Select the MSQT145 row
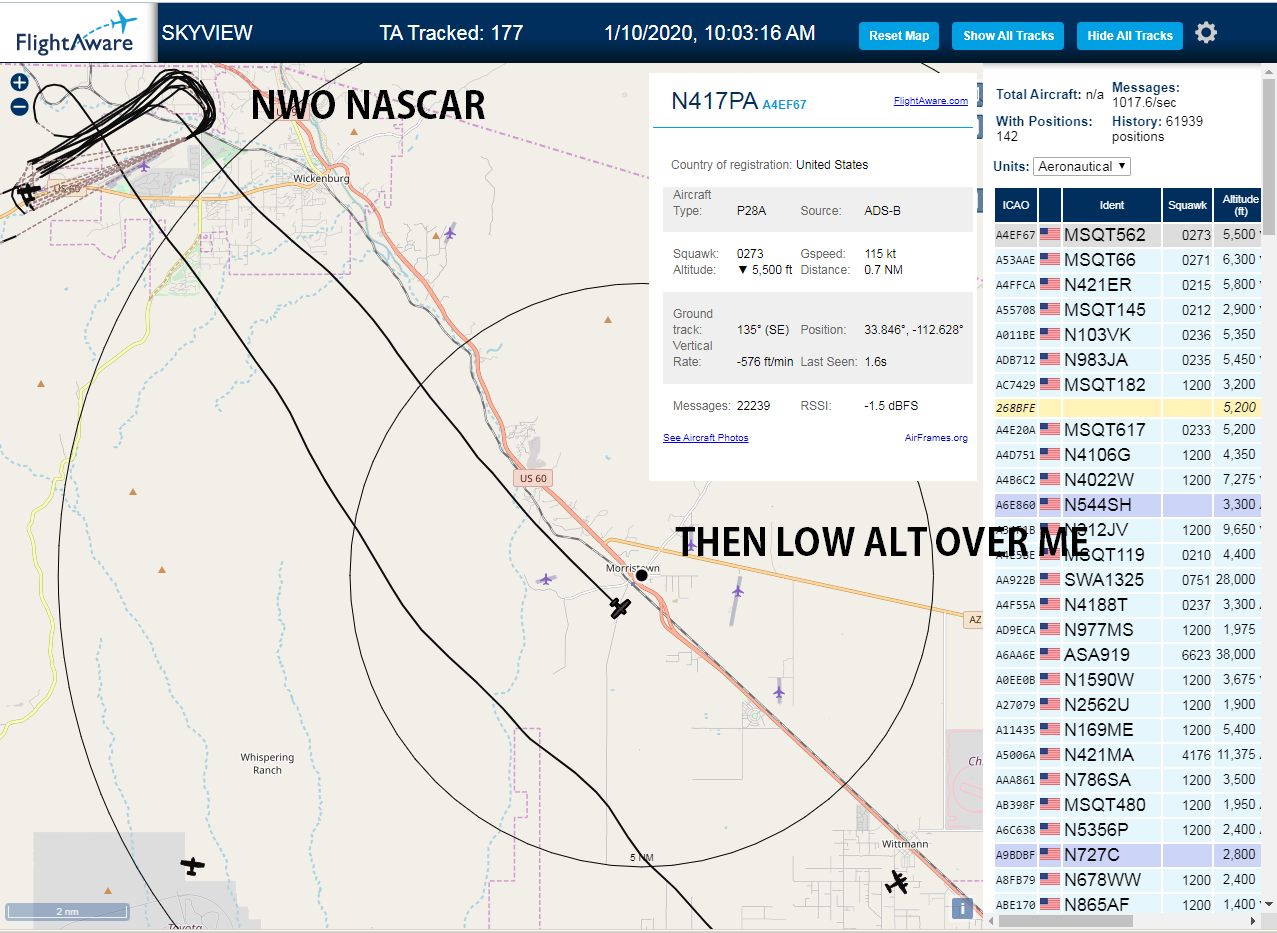1277x933 pixels. click(x=1128, y=310)
